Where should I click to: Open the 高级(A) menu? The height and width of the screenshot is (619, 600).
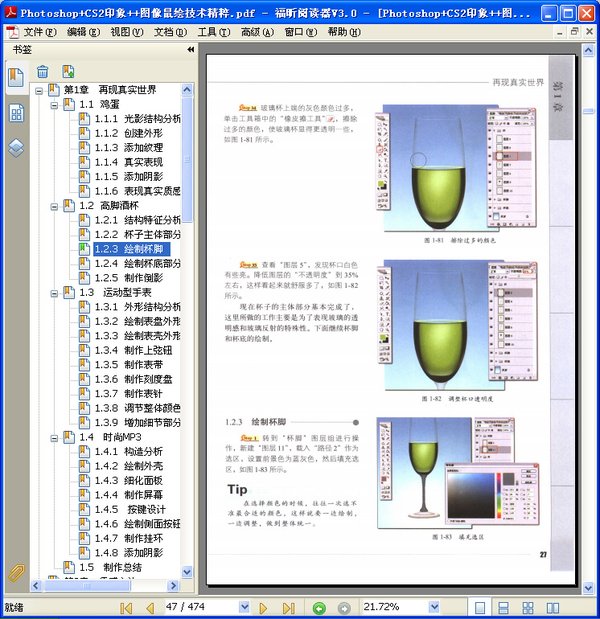click(x=257, y=32)
